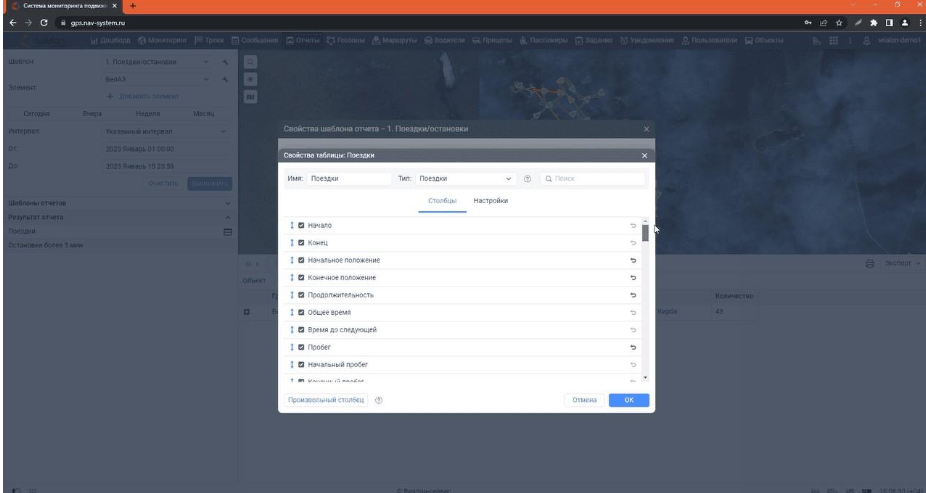Viewport: 926px width, 493px height.
Task: Click the Поиск search field
Action: [x=594, y=179]
